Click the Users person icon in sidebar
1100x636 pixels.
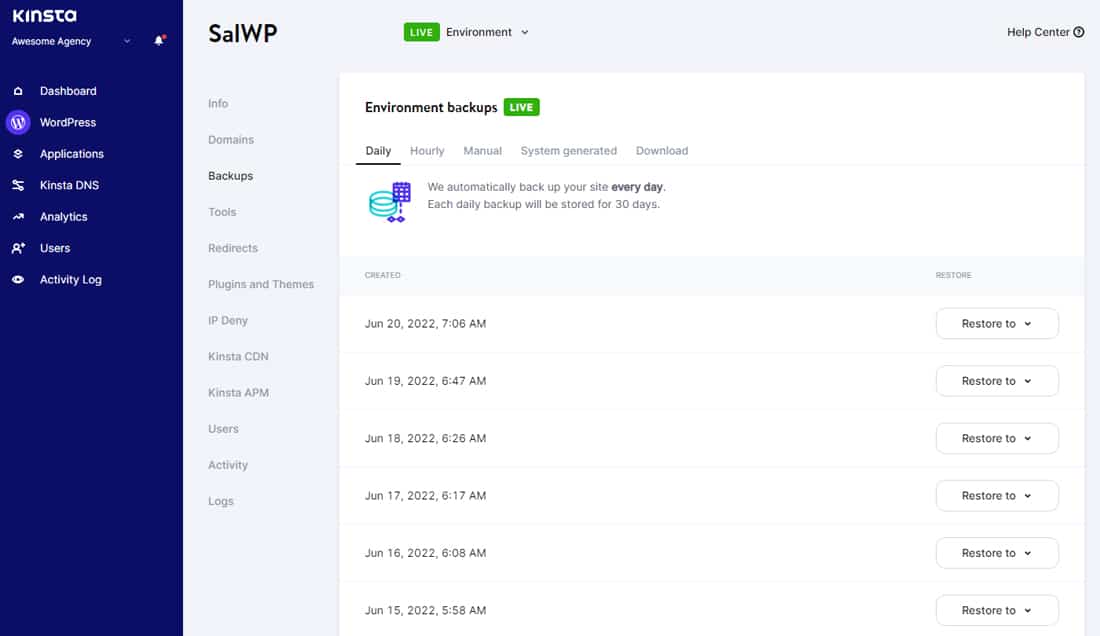[20, 248]
